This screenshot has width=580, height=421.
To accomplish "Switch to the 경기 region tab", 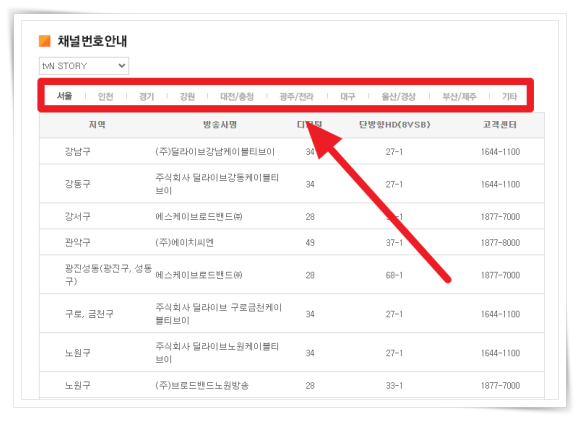I will pos(146,97).
